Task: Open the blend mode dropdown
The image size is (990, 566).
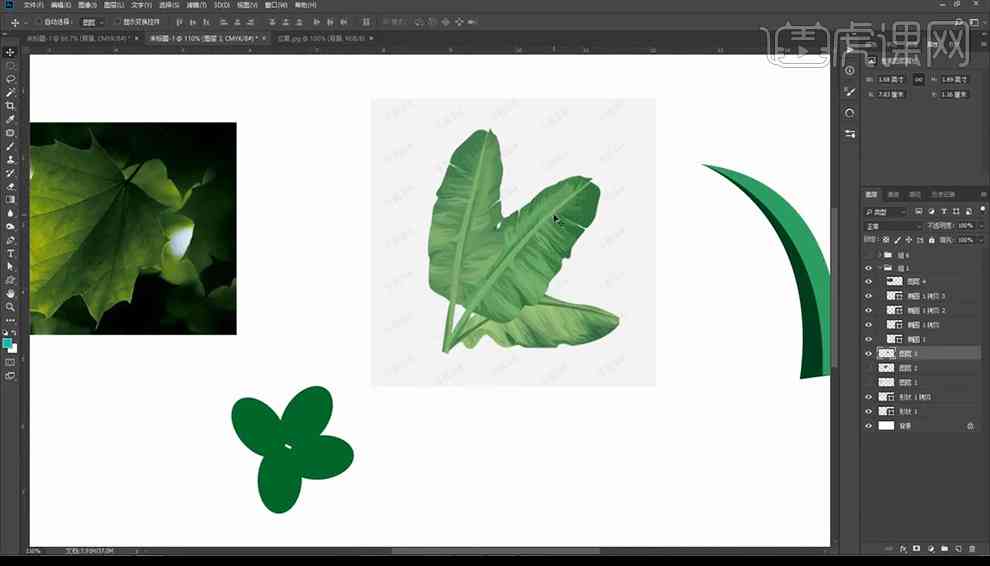Action: point(893,226)
